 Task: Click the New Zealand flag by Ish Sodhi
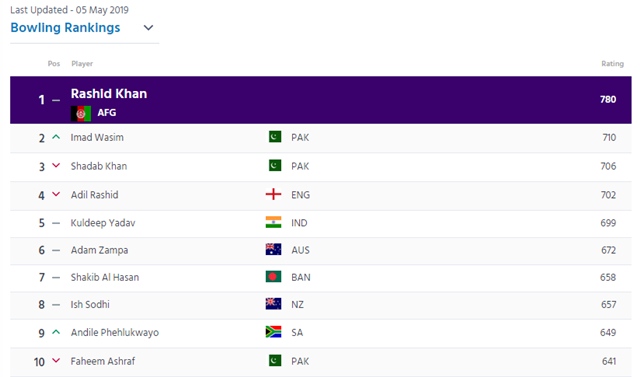pos(273,304)
